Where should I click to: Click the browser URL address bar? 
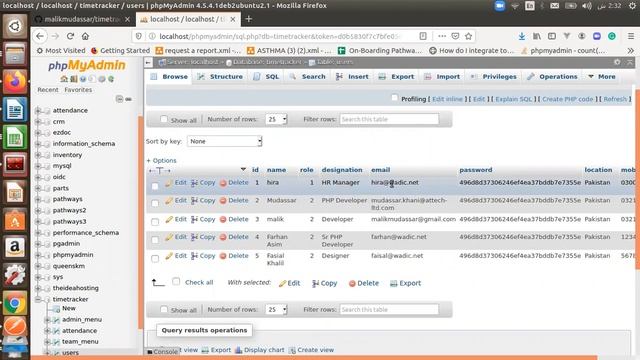[280, 36]
